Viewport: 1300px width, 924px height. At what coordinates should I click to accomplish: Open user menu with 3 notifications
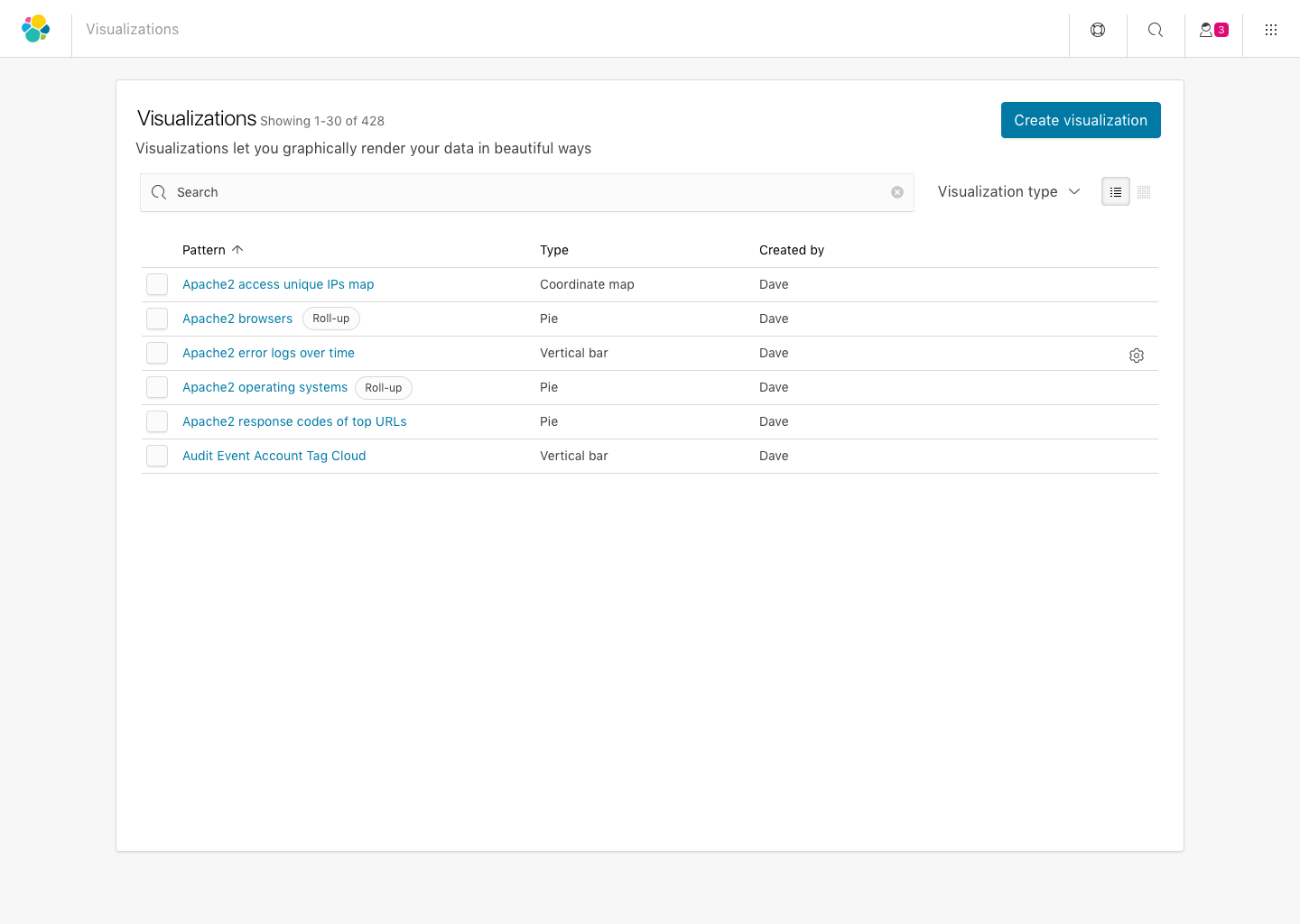[1213, 30]
